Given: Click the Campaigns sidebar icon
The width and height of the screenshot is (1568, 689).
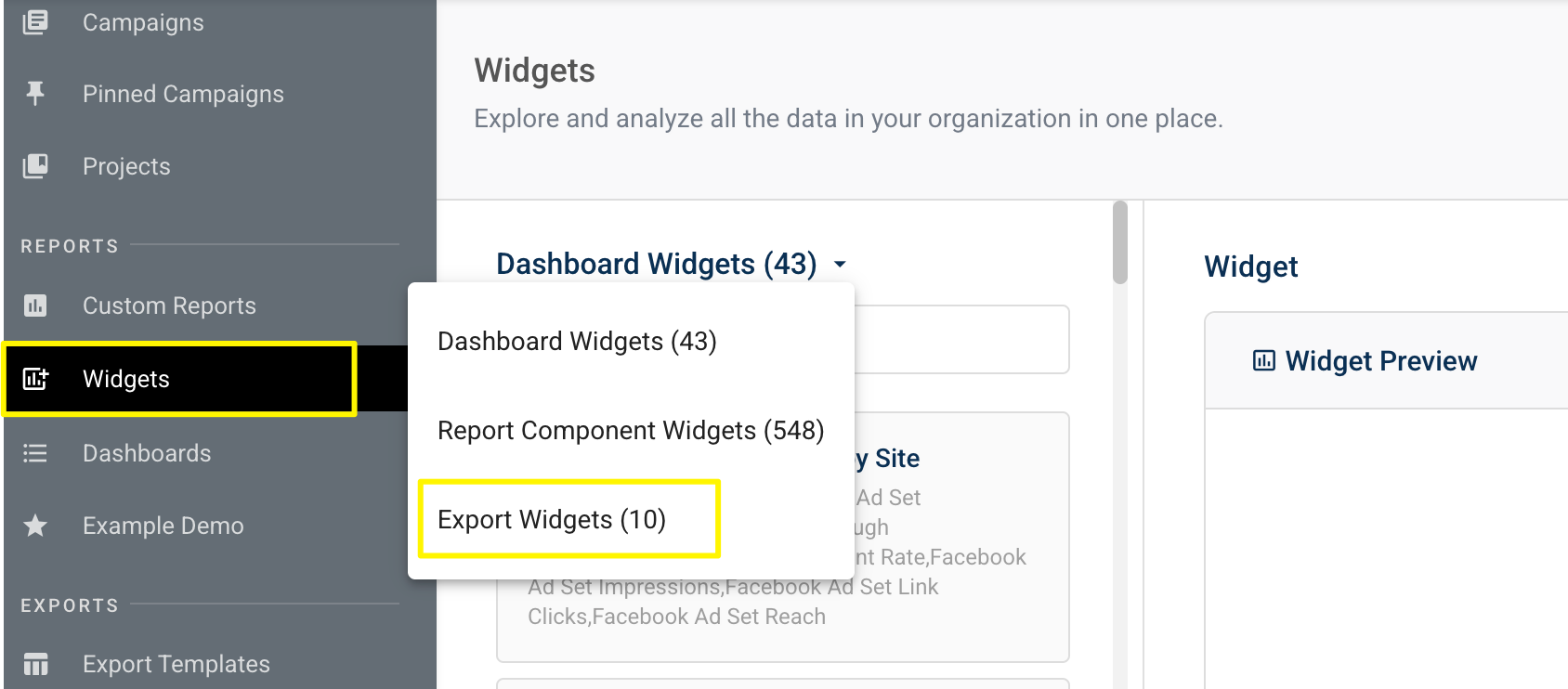Looking at the screenshot, I should (x=35, y=21).
